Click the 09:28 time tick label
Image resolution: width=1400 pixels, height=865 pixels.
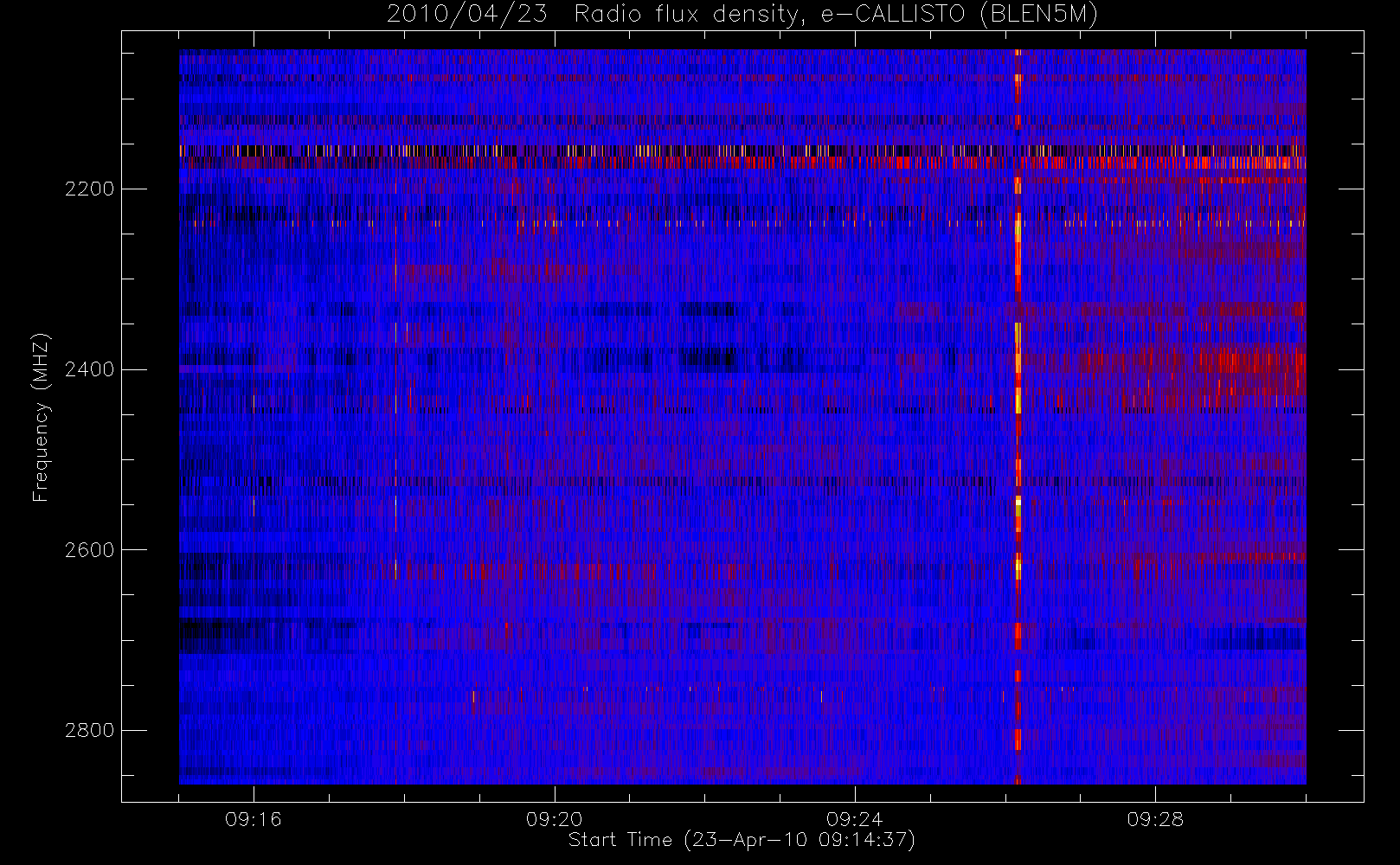coord(1155,819)
